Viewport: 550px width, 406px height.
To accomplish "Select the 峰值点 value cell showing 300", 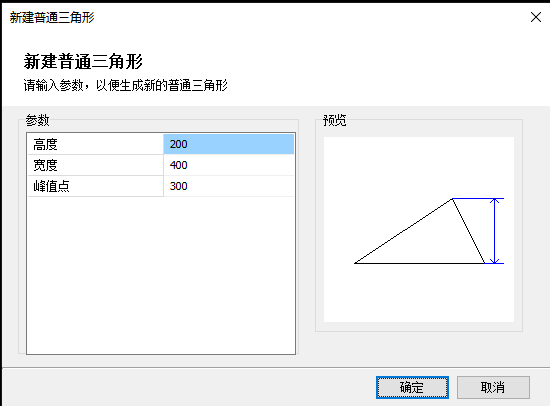I will click(229, 186).
